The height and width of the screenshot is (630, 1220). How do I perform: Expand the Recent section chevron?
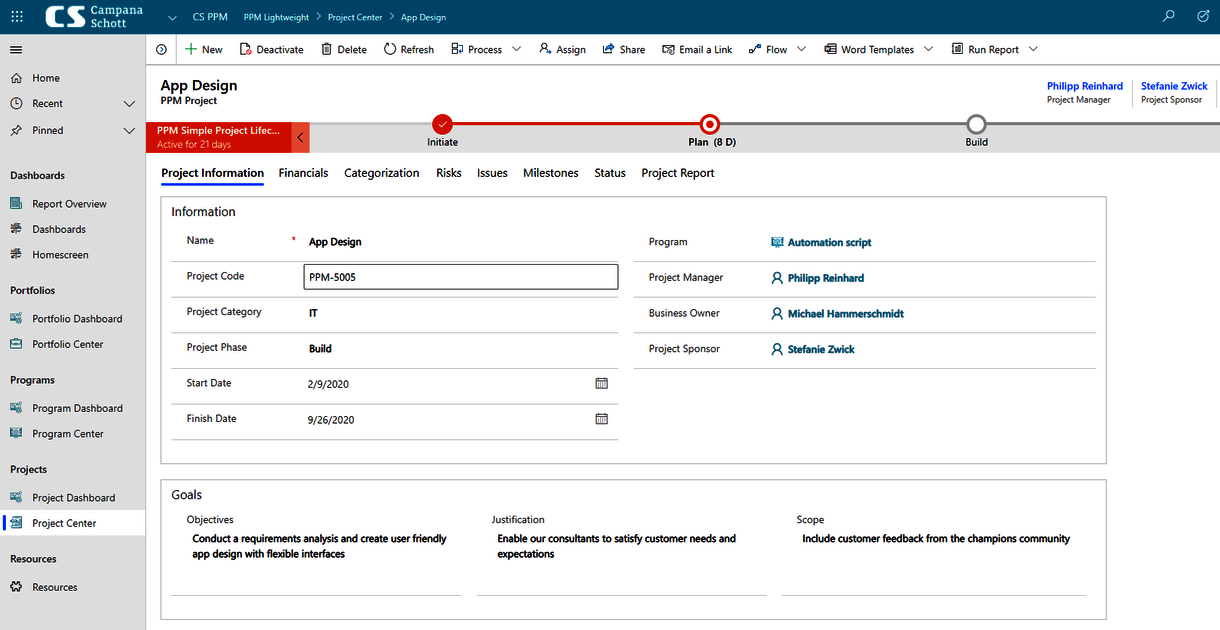(129, 104)
